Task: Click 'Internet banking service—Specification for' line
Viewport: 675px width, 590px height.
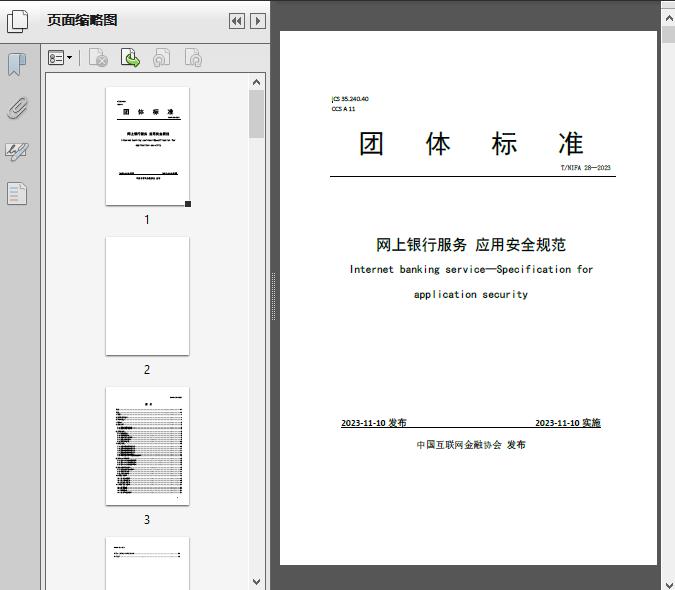Action: pos(471,269)
